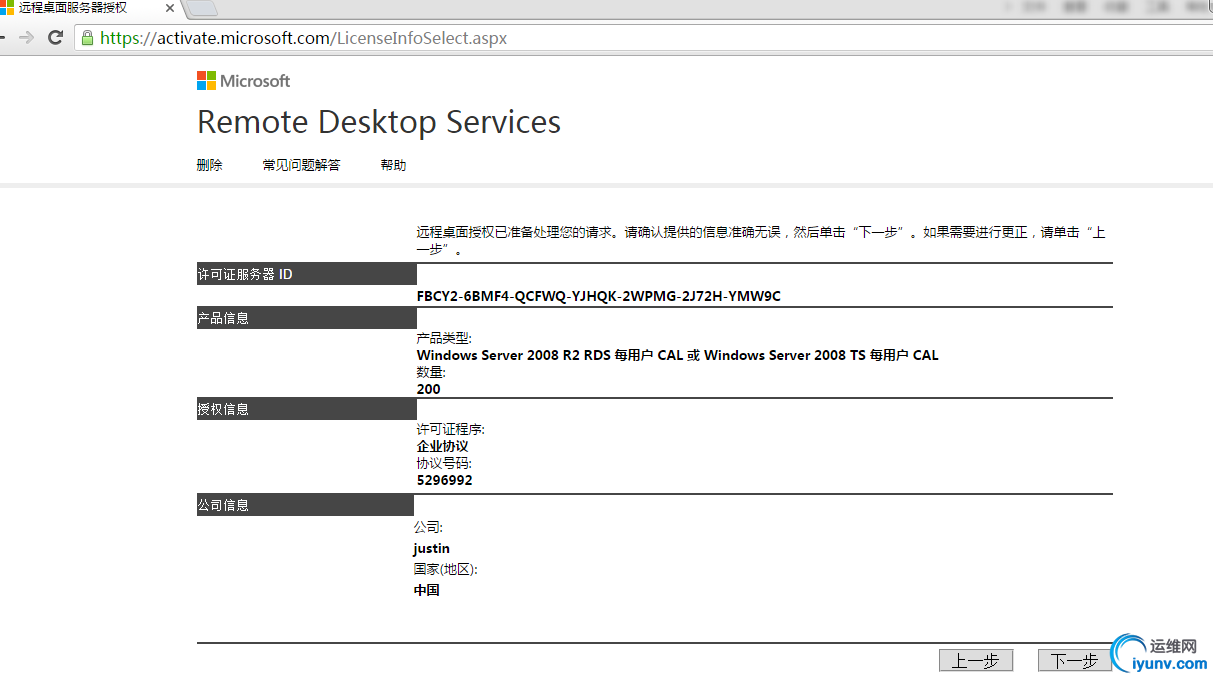Image resolution: width=1213 pixels, height=680 pixels.
Task: Click the country value 中国
Action: click(x=427, y=590)
